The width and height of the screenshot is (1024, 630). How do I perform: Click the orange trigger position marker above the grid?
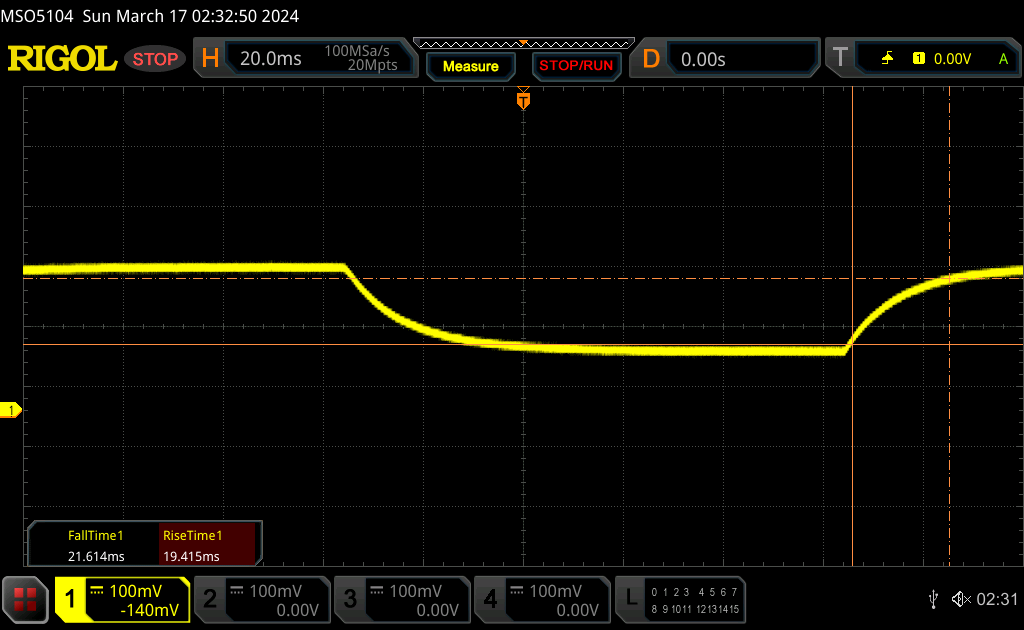[523, 99]
